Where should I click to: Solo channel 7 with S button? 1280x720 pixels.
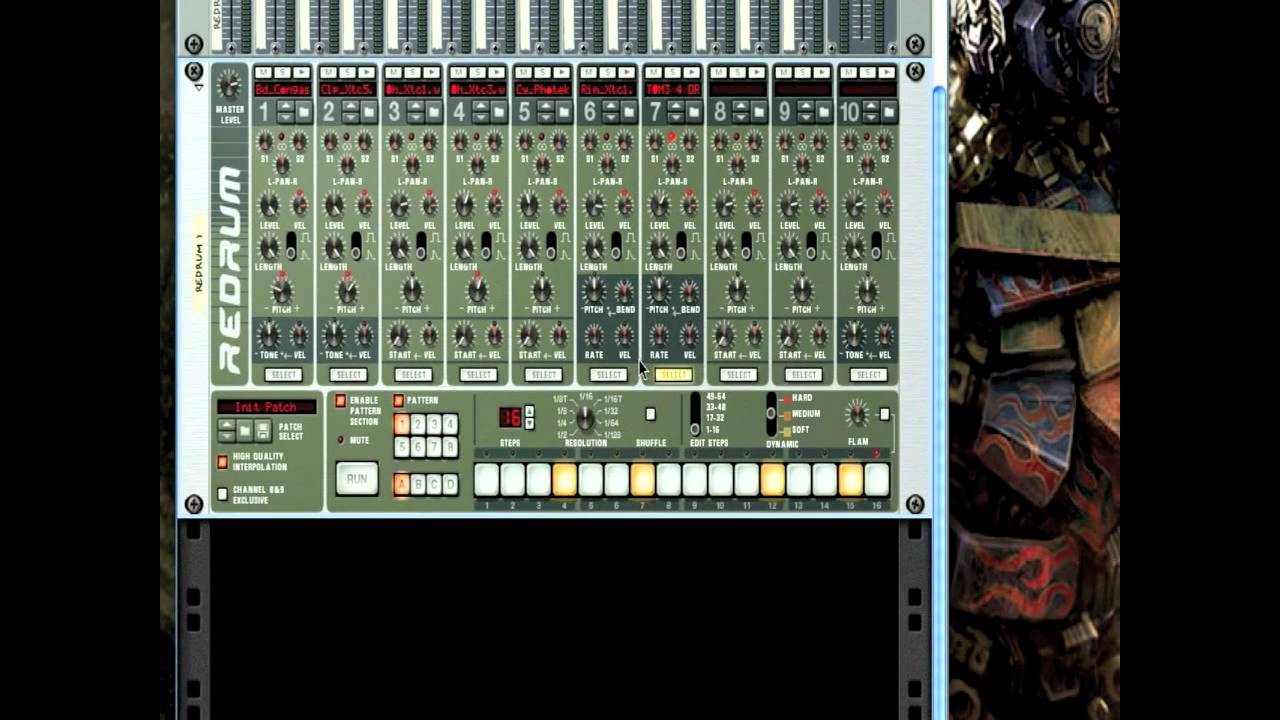click(x=672, y=72)
